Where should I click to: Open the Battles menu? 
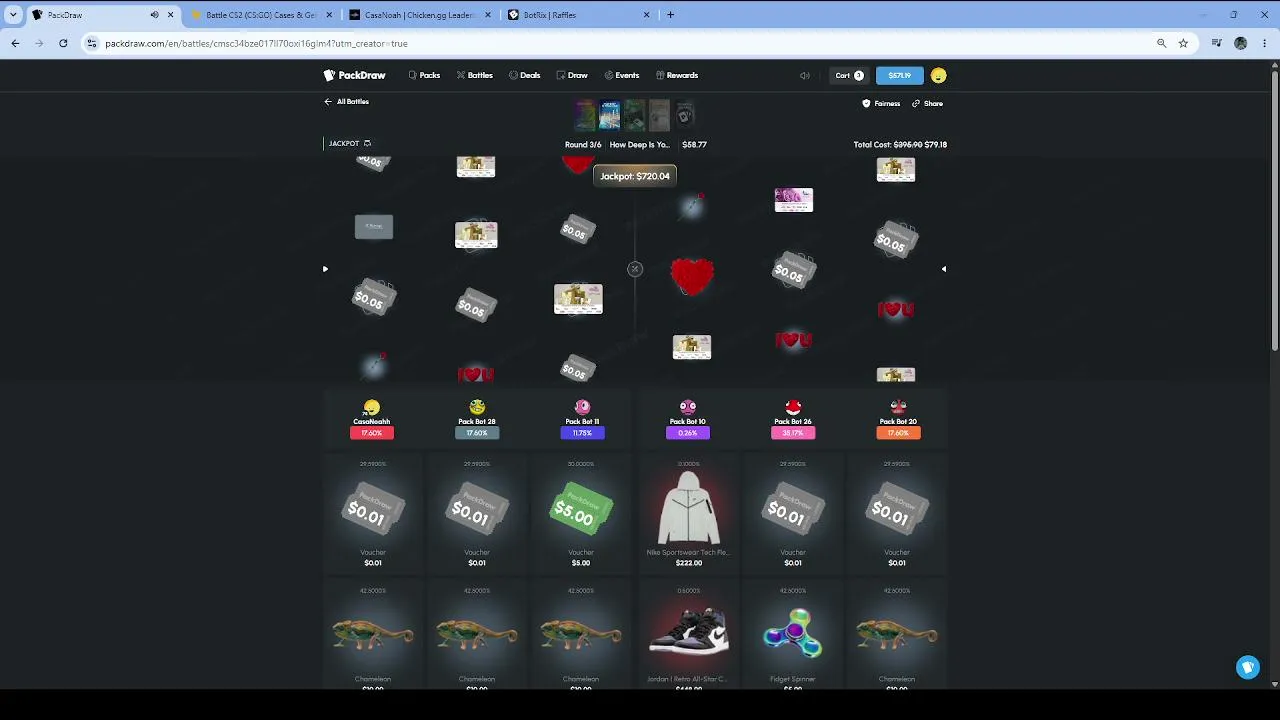click(x=474, y=75)
